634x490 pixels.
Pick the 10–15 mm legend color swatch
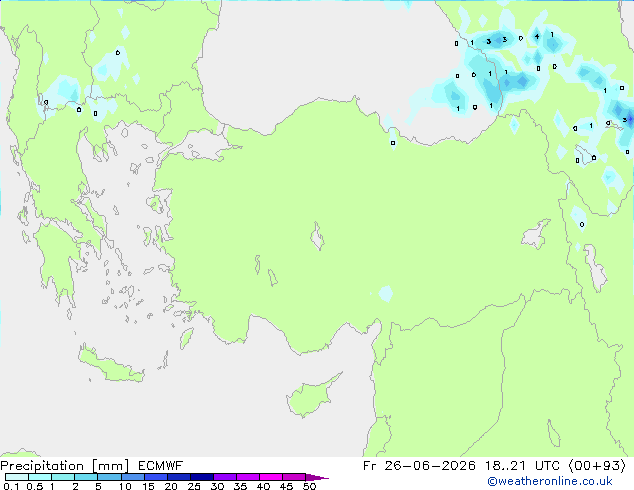132,477
